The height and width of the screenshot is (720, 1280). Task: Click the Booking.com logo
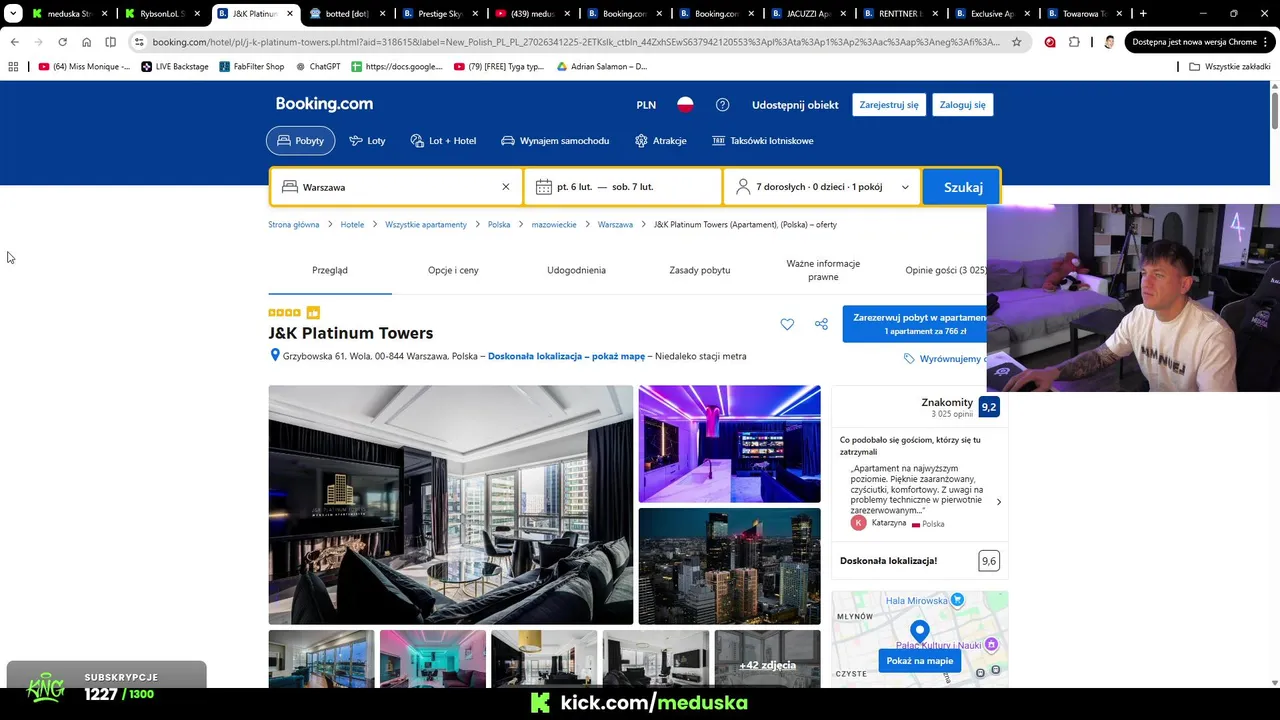(324, 104)
